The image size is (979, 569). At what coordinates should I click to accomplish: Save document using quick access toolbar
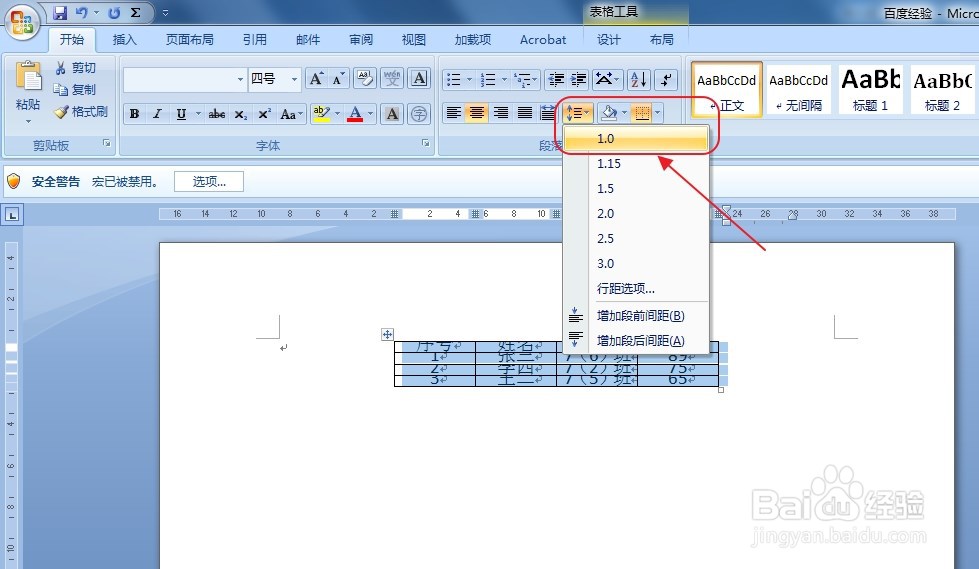pos(59,12)
